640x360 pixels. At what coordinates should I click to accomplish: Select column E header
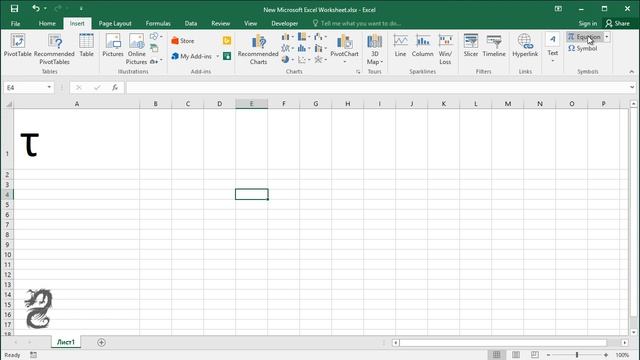click(x=251, y=104)
